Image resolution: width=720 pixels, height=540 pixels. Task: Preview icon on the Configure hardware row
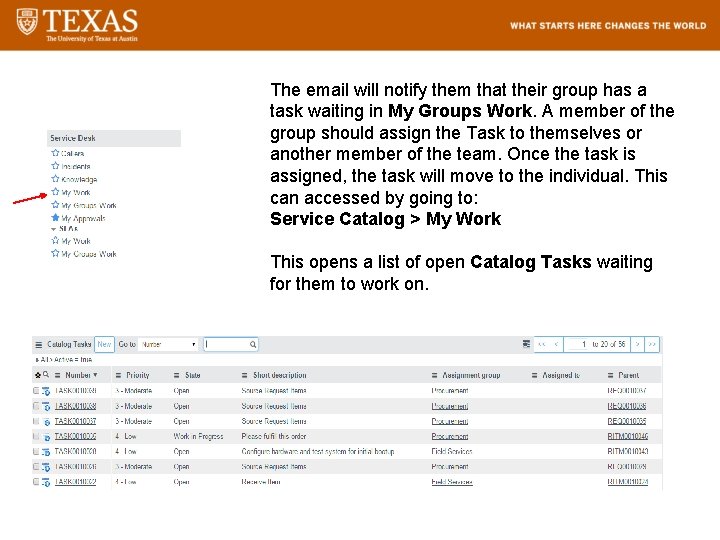click(x=46, y=452)
